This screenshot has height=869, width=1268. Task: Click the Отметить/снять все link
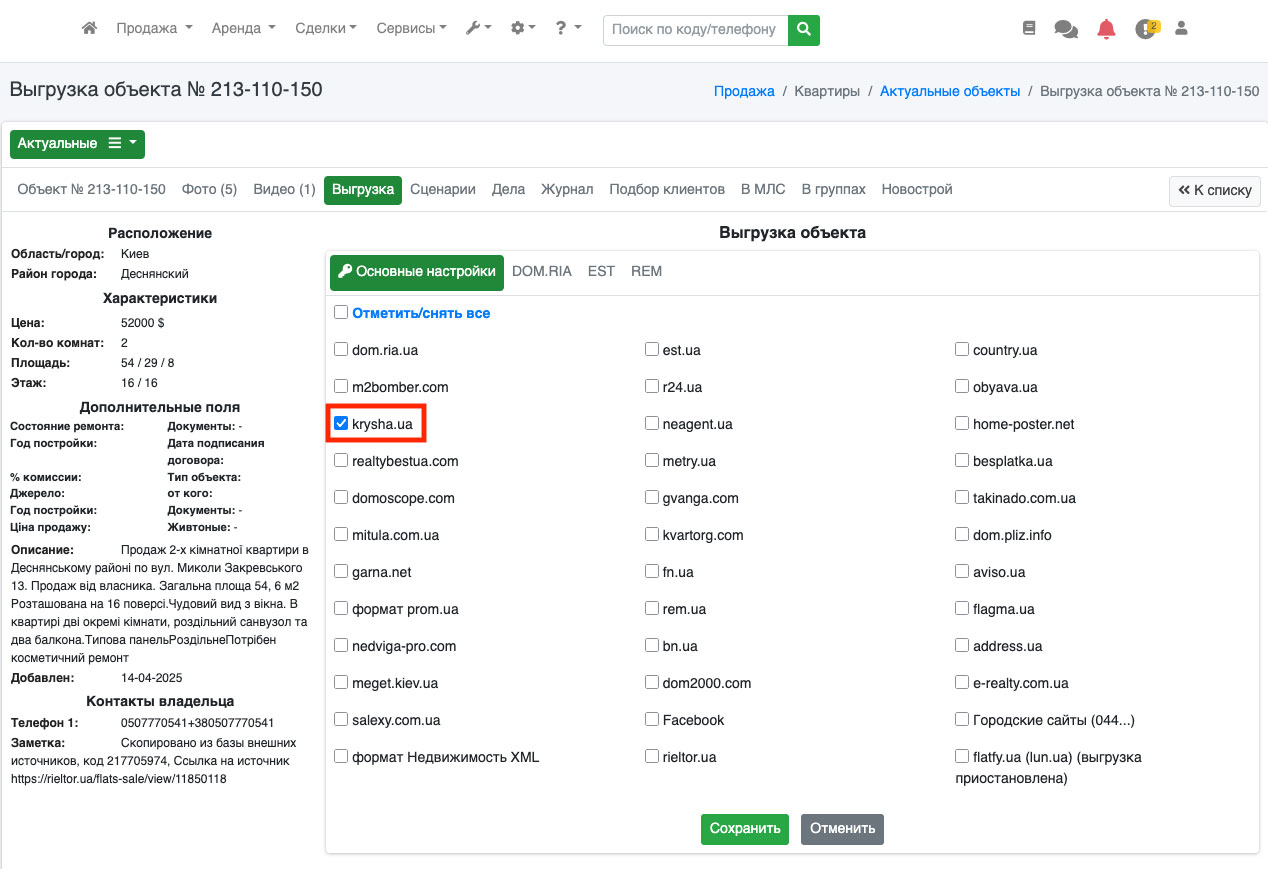tap(421, 313)
